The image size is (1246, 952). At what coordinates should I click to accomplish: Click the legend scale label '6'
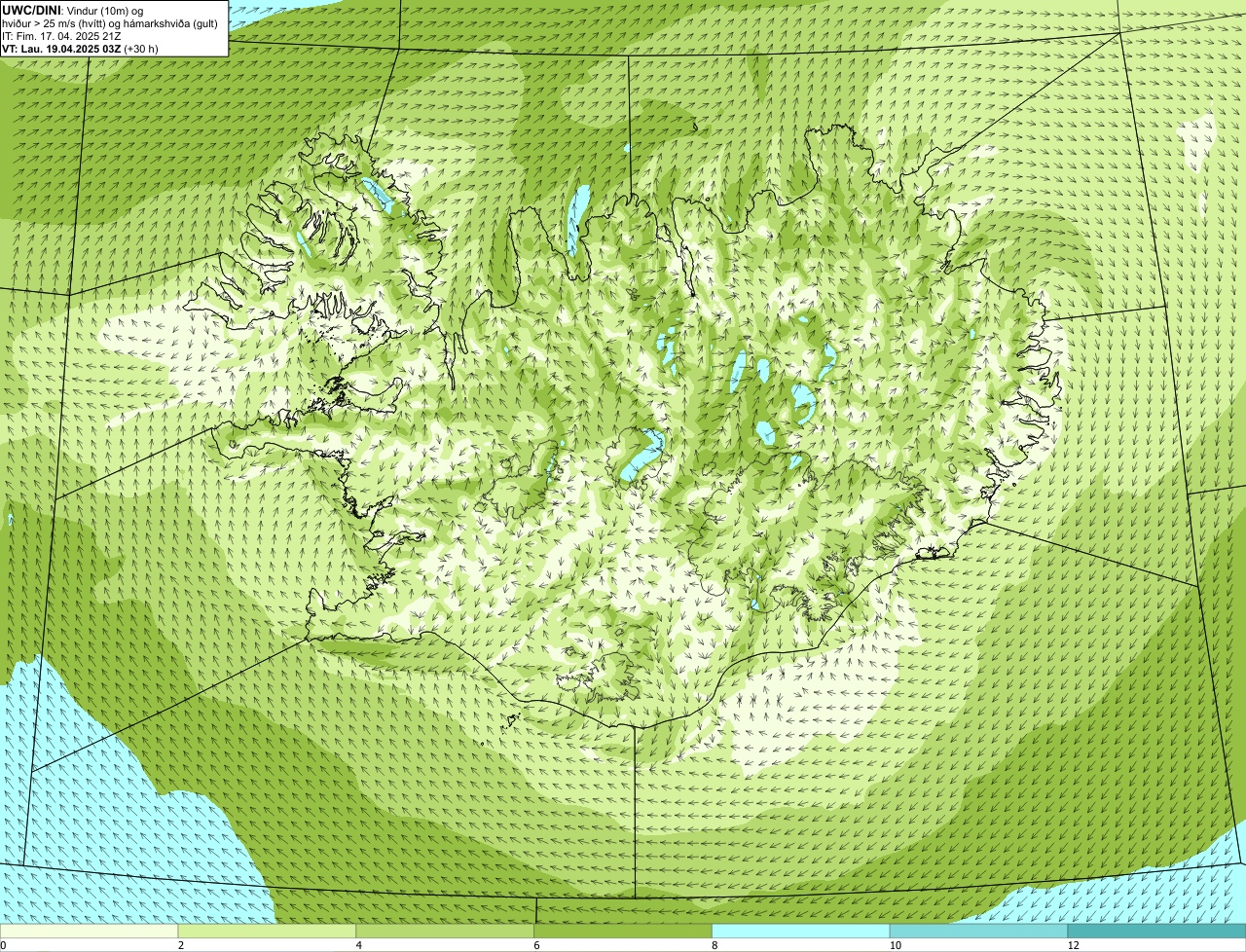536,945
